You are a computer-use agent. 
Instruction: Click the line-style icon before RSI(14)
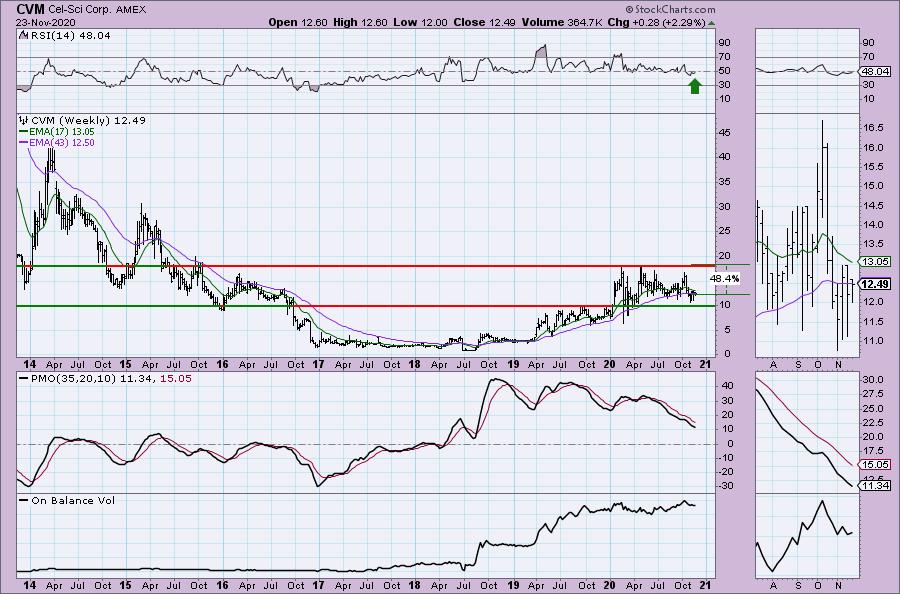click(x=24, y=35)
